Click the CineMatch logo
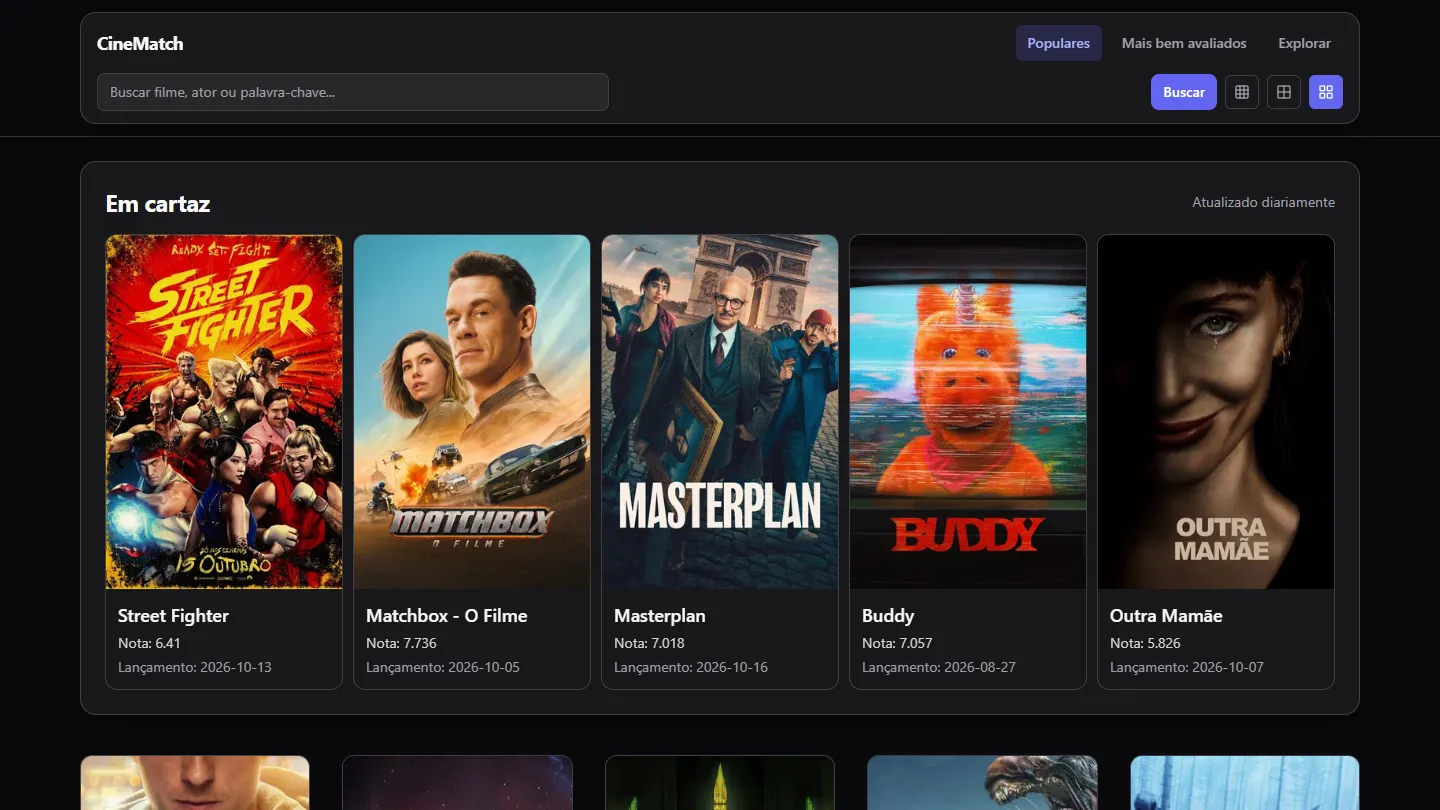 140,43
